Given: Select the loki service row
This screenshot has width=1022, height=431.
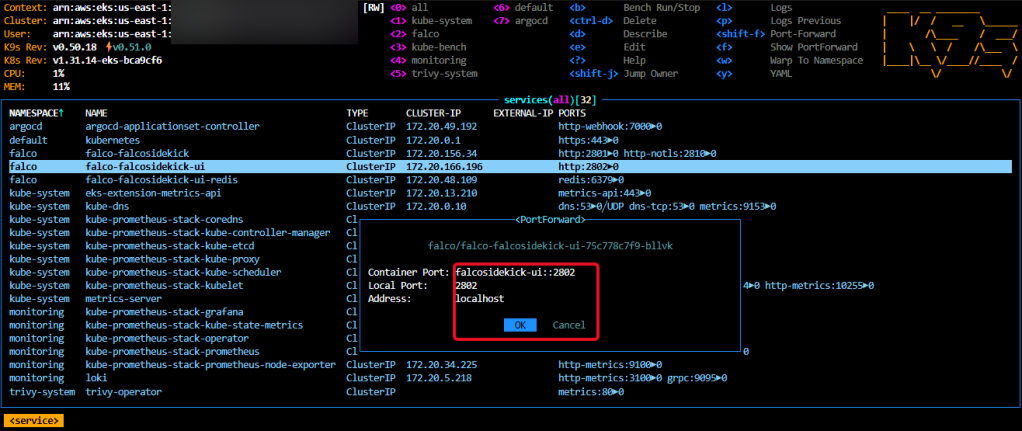Looking at the screenshot, I should (x=510, y=378).
